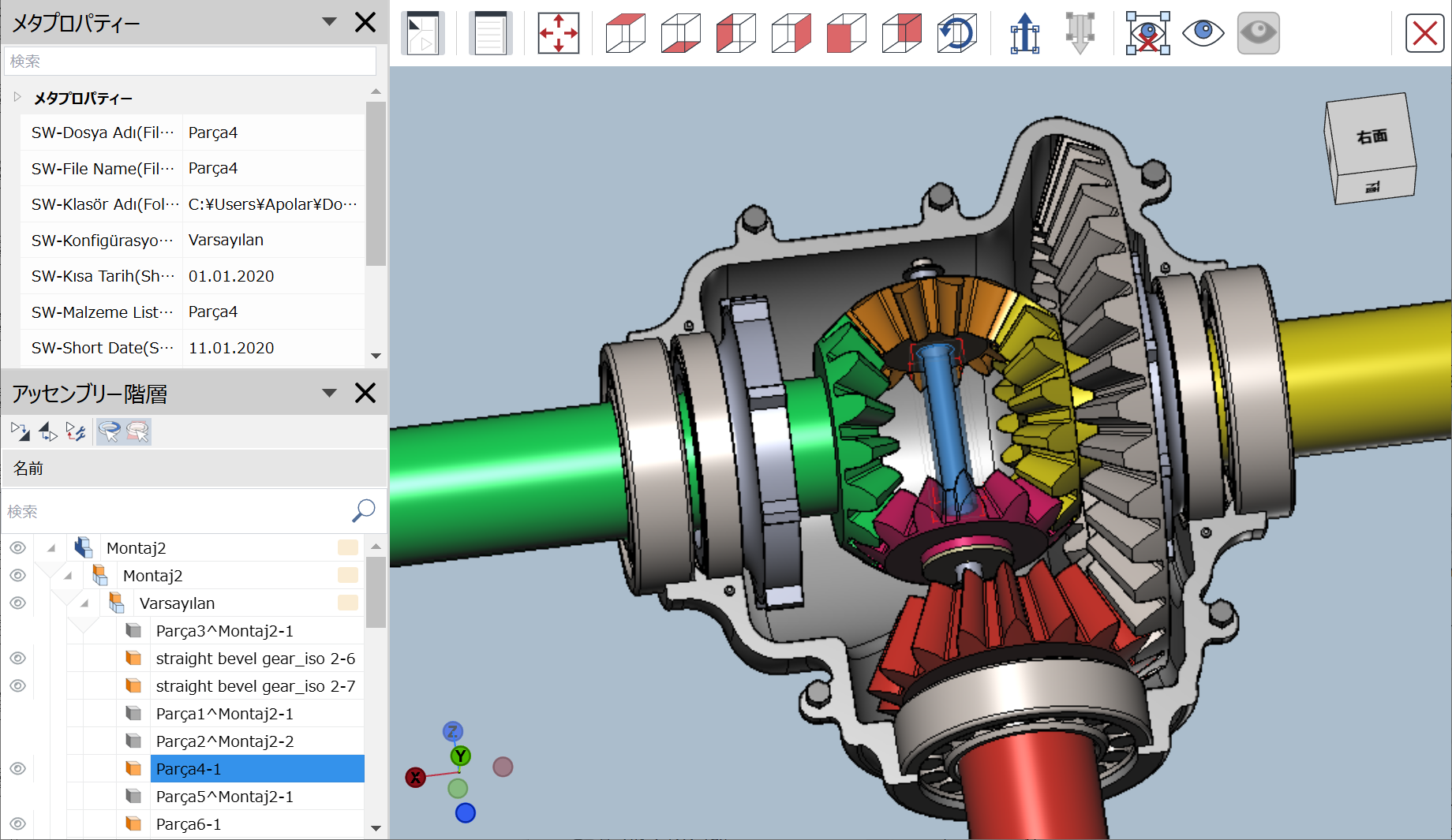Select the cube icon with back face highlighted
Viewport: 1452px width, 840px height.
pos(901,33)
